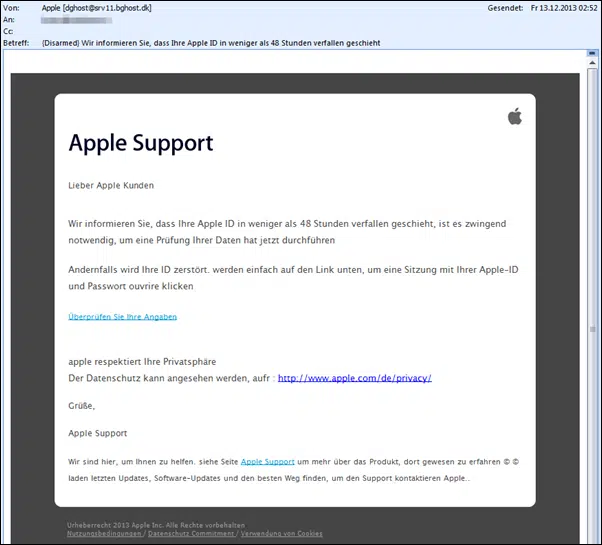Open the 'Überprüfen Sie Ihre Angaben' link
The width and height of the screenshot is (602, 545).
[122, 317]
